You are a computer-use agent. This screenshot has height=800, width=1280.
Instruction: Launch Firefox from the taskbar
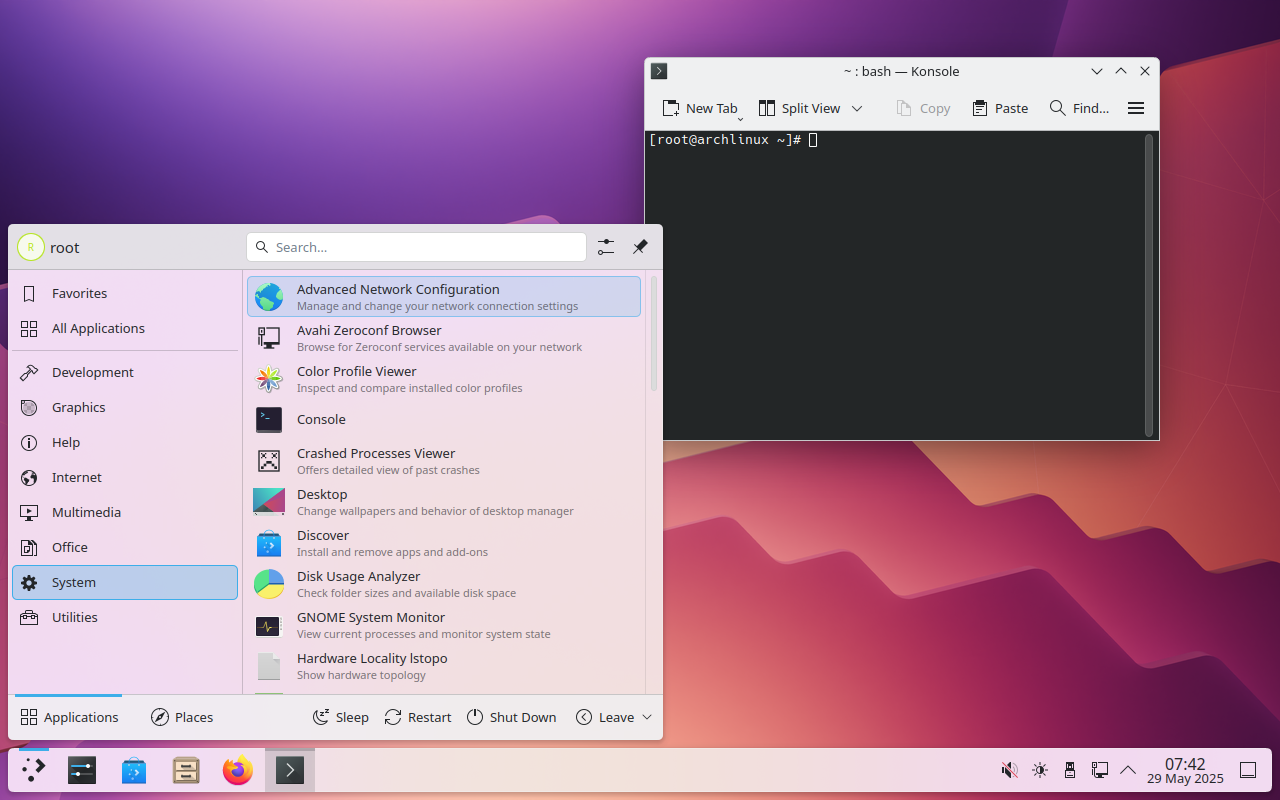tap(238, 770)
